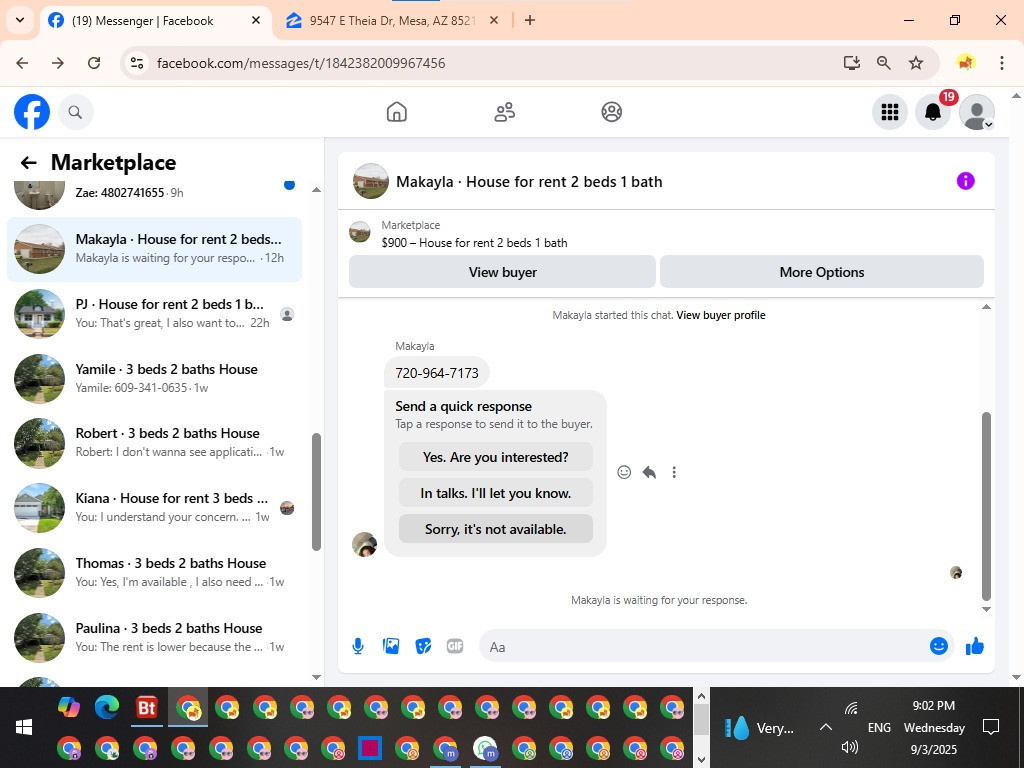
Task: Open PJ House for rent conversation
Action: tap(155, 313)
